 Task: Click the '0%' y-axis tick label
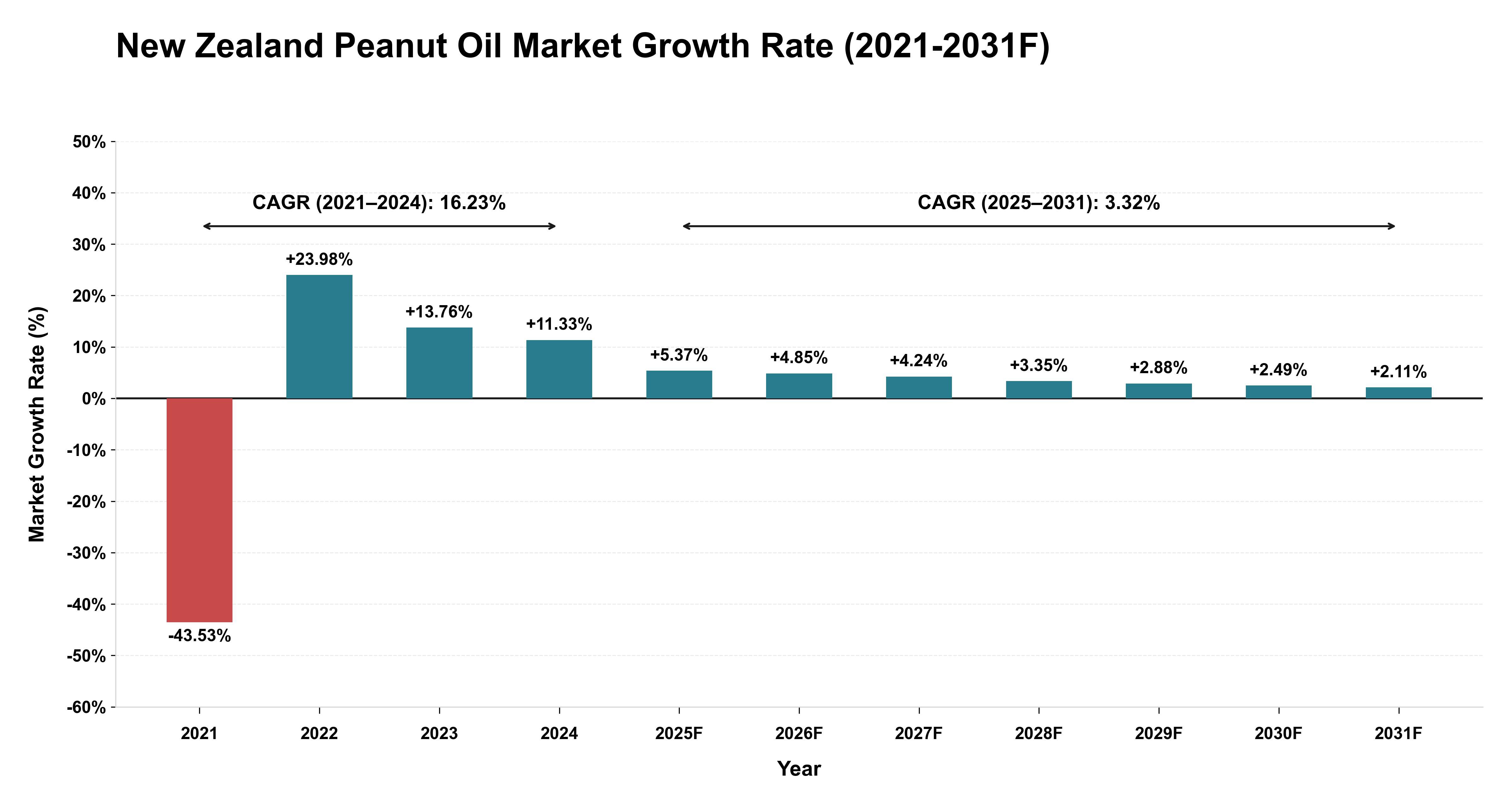pos(94,399)
